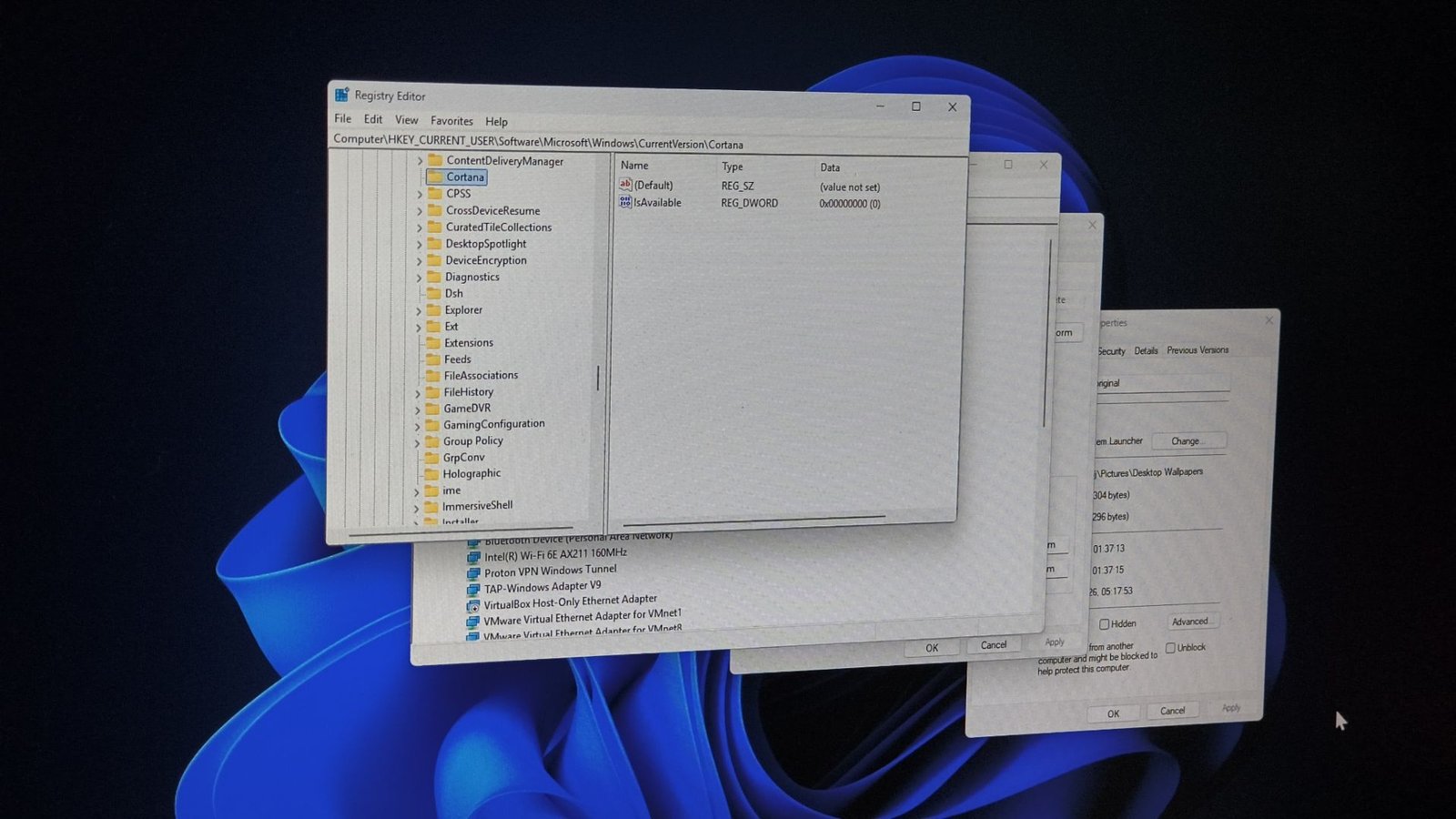Click the TAP-Windows Adapter V9 icon
Screen dimensions: 1456x819
point(473,589)
